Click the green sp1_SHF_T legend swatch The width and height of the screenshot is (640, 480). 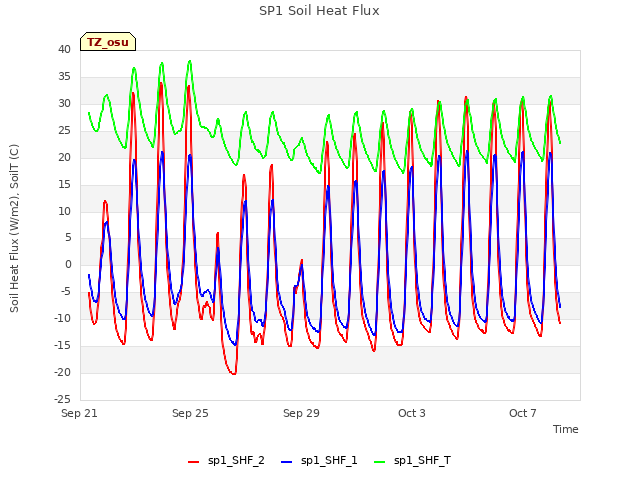point(380,462)
